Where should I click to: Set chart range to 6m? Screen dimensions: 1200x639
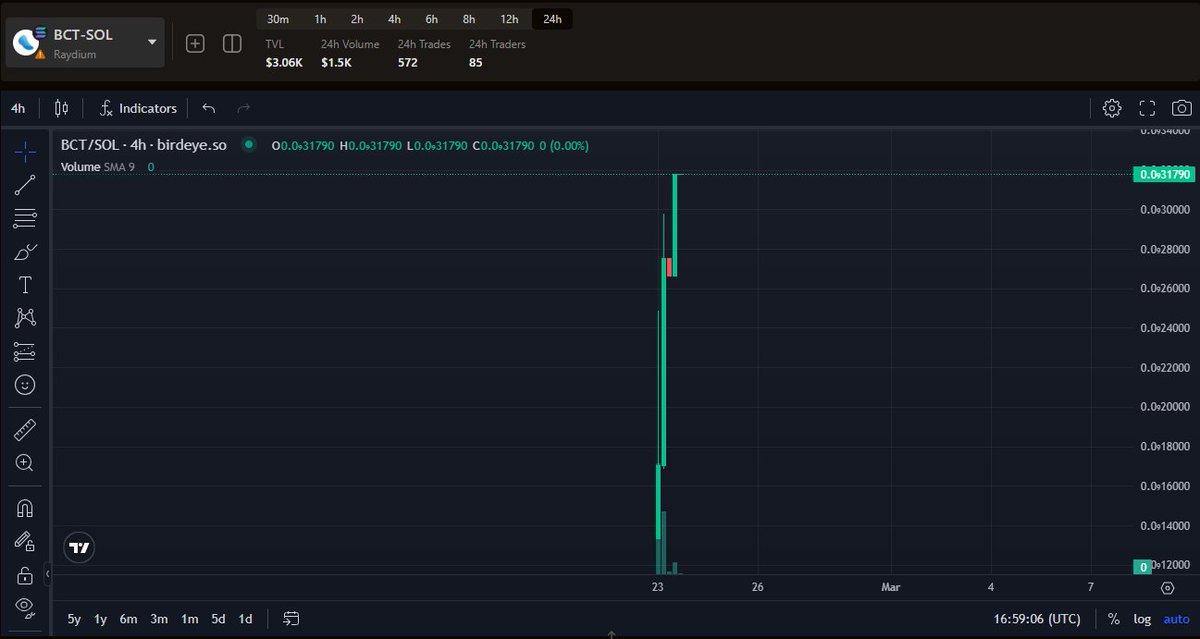(128, 619)
